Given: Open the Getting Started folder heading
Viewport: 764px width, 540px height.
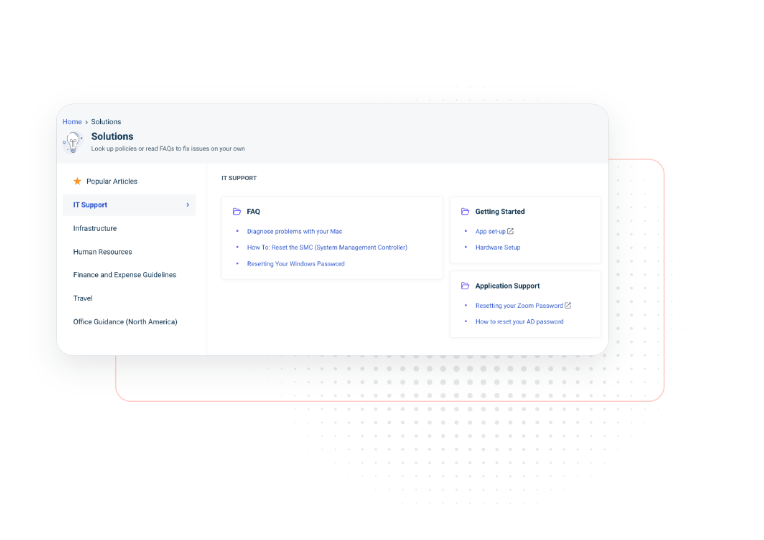Looking at the screenshot, I should click(x=500, y=212).
